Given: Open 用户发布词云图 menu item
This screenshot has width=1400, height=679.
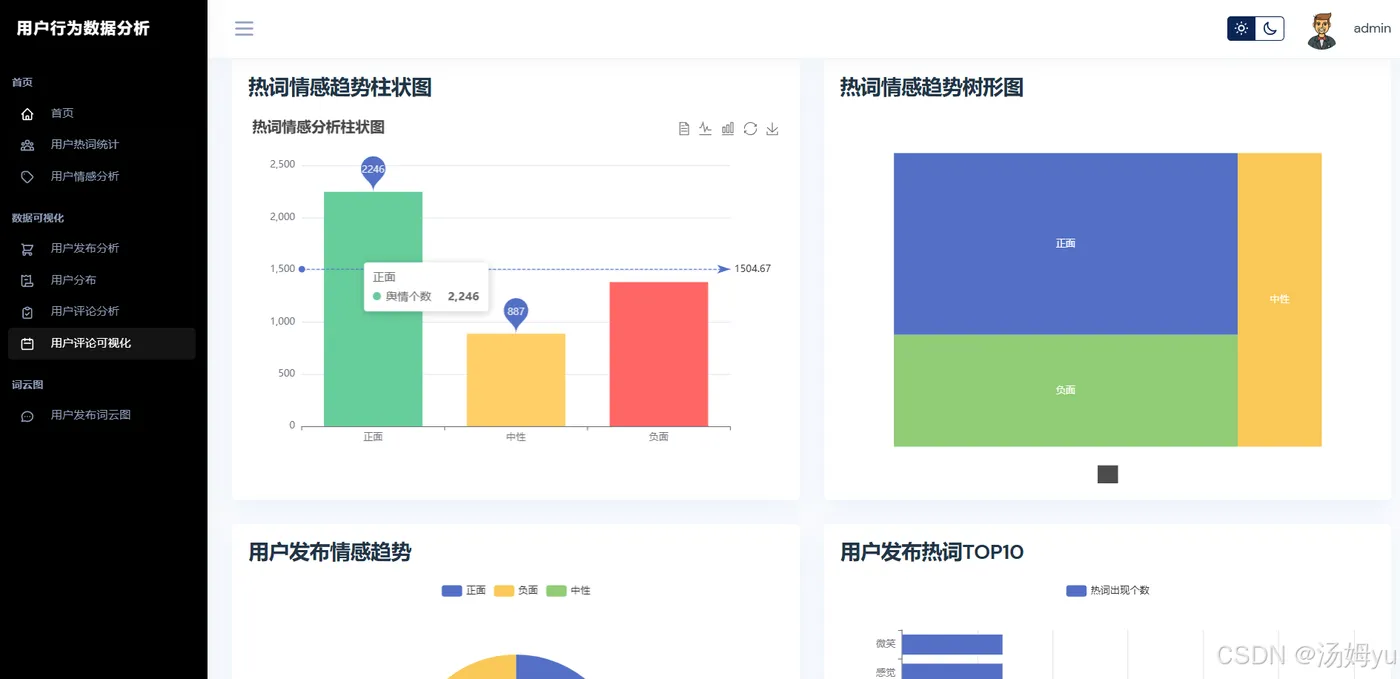Looking at the screenshot, I should 101,415.
